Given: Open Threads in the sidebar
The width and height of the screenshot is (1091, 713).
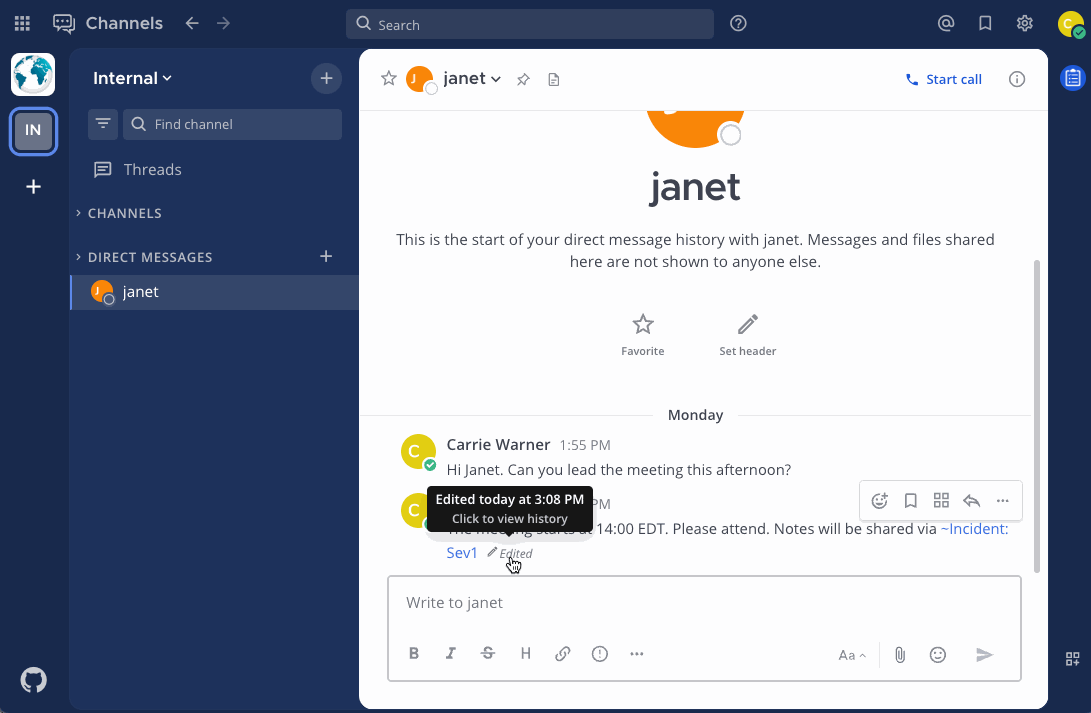Looking at the screenshot, I should (x=152, y=169).
